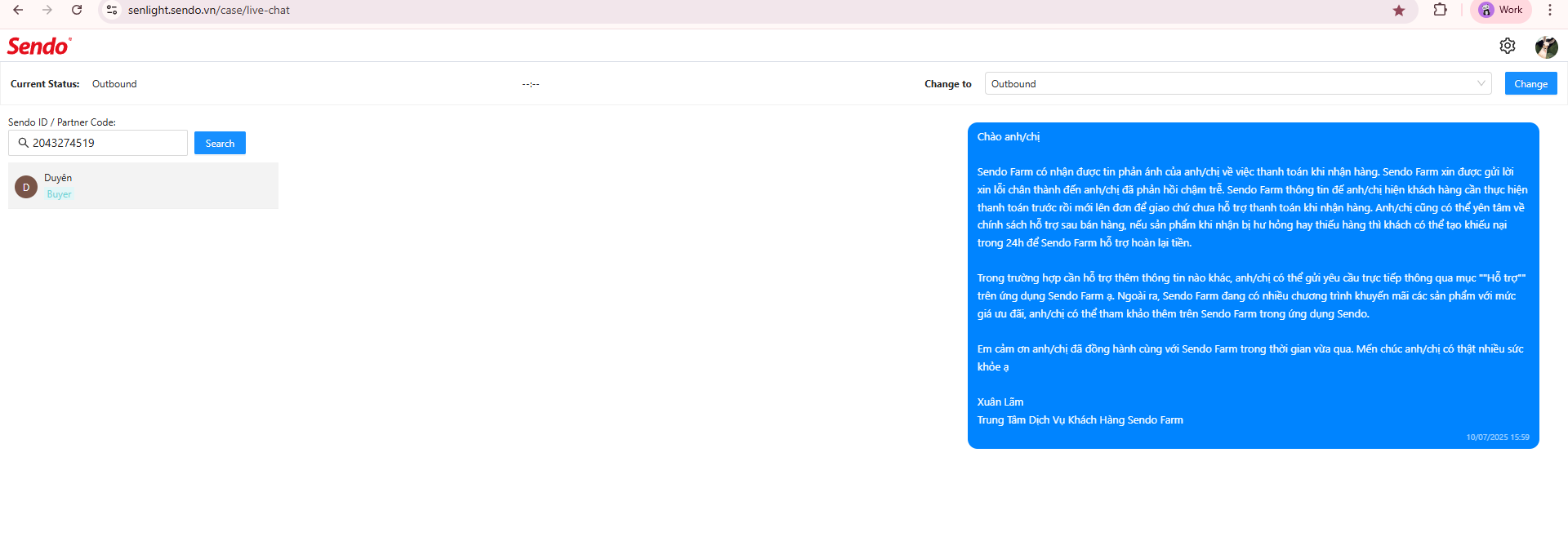Click the message timestamp 10/07/2025 15:59
This screenshot has height=537, width=1568.
coord(1497,437)
